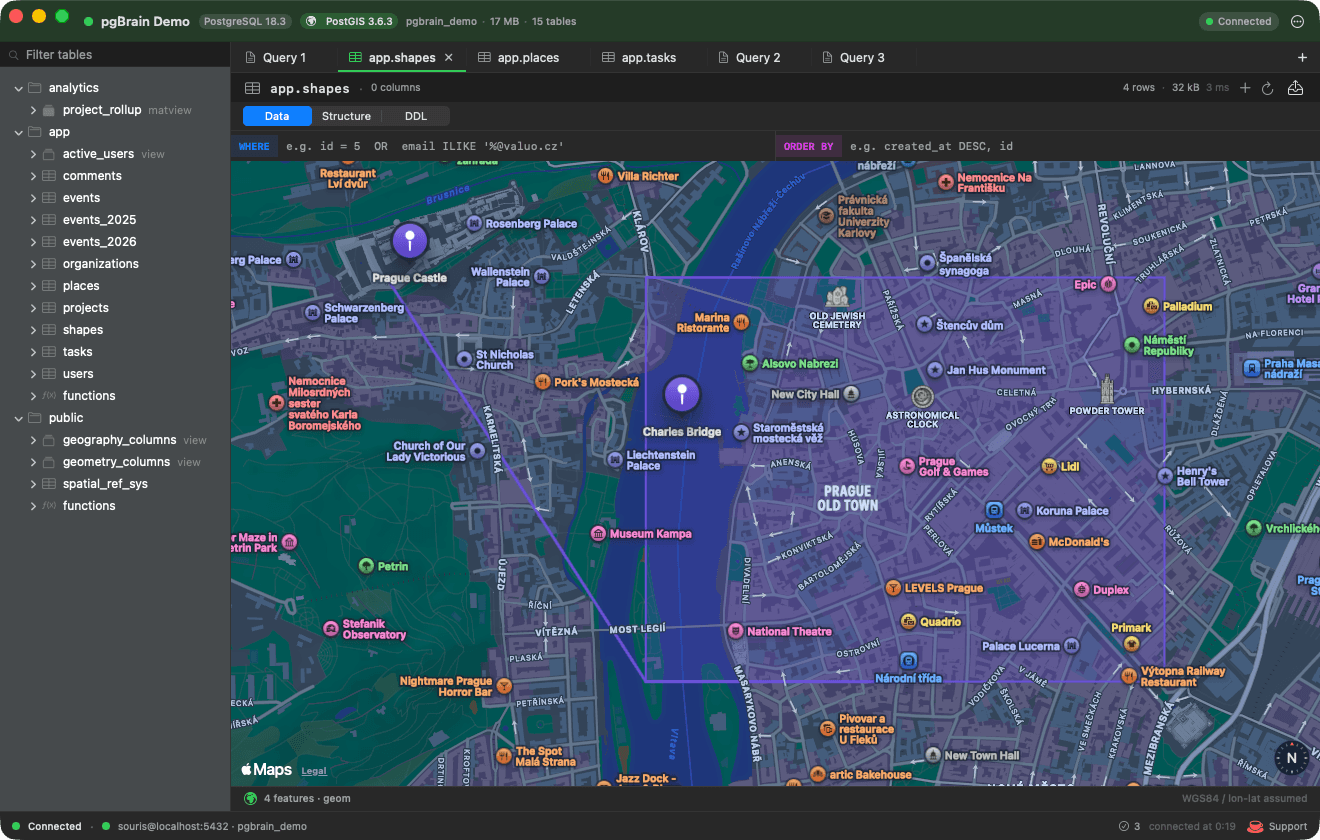
Task: Expand the project_rollup matview
Action: click(x=33, y=110)
